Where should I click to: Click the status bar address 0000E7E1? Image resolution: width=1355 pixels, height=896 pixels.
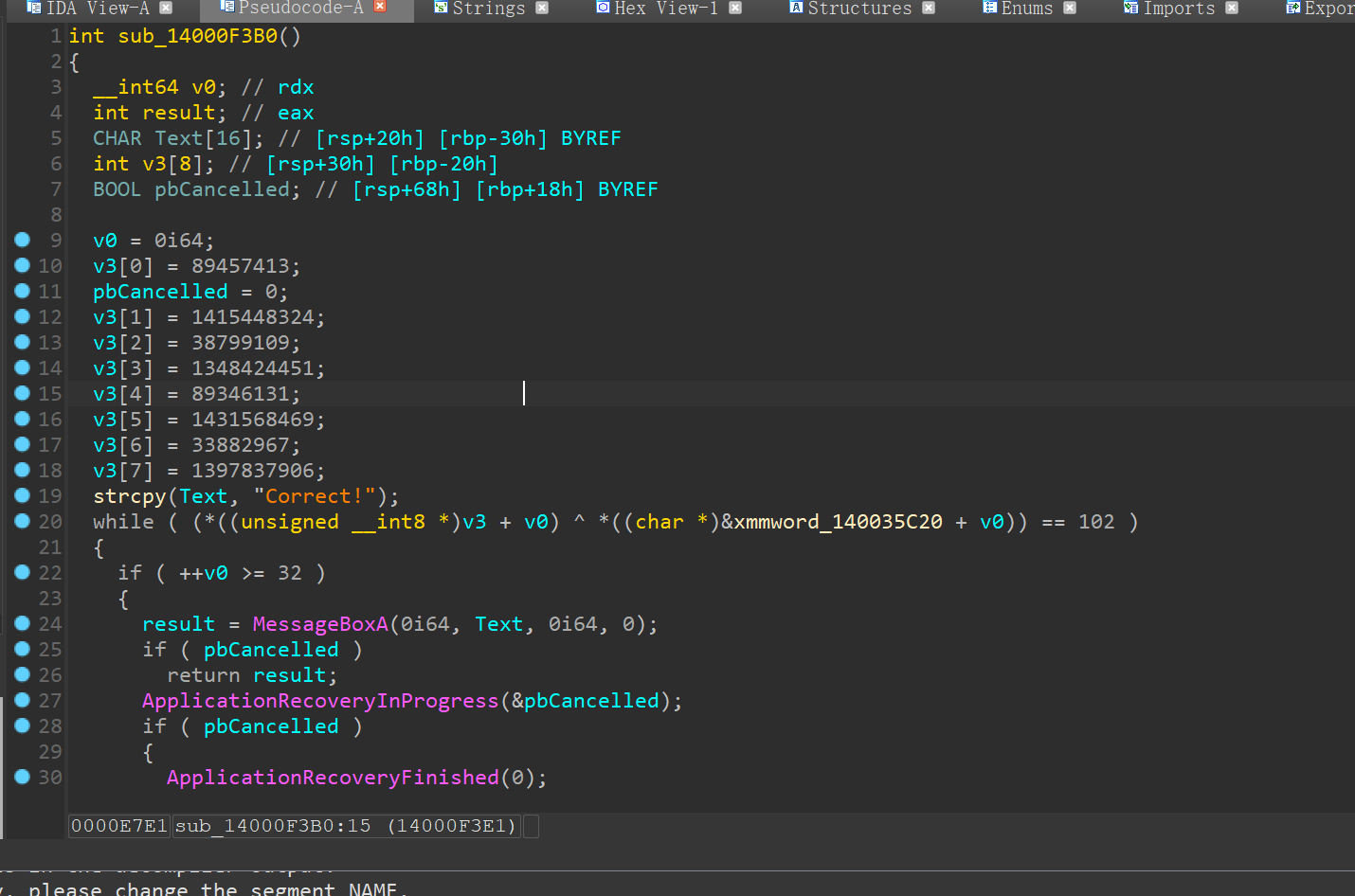click(119, 826)
